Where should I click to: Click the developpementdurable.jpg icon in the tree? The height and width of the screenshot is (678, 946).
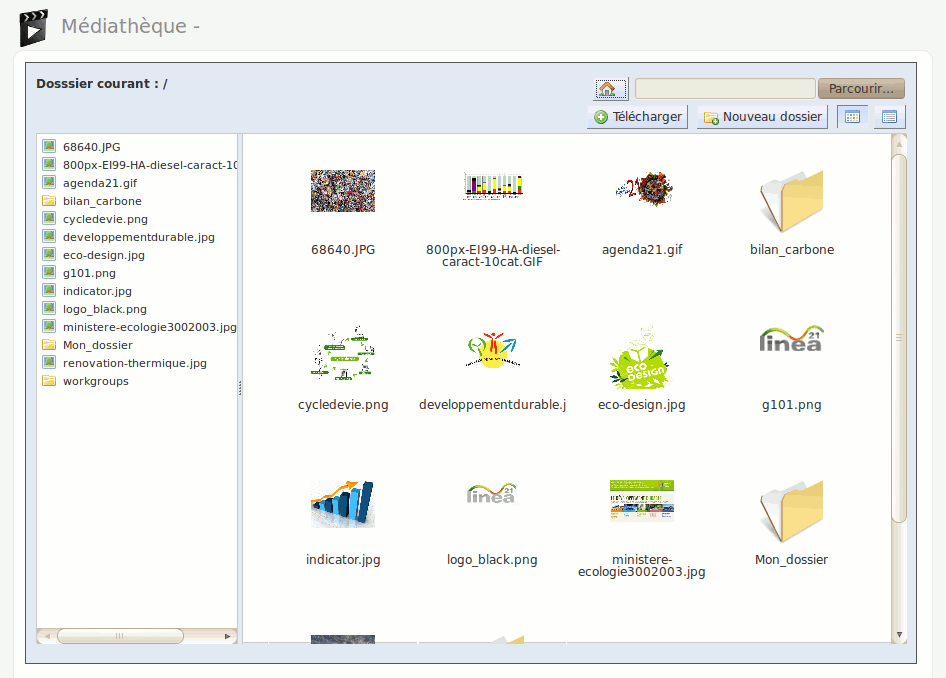coord(49,236)
